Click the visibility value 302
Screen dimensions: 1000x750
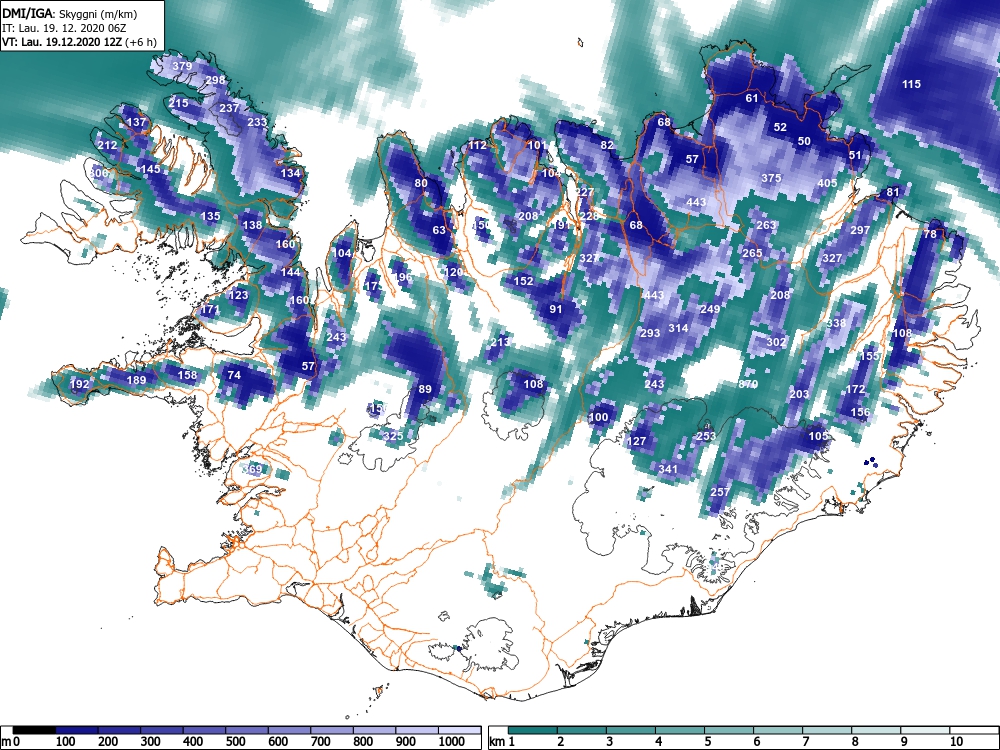pos(776,342)
